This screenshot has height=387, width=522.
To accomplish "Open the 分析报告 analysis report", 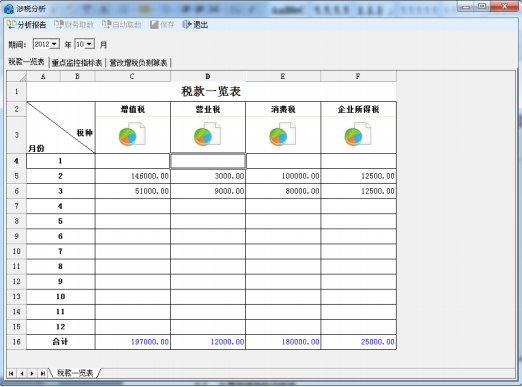I will (27, 25).
